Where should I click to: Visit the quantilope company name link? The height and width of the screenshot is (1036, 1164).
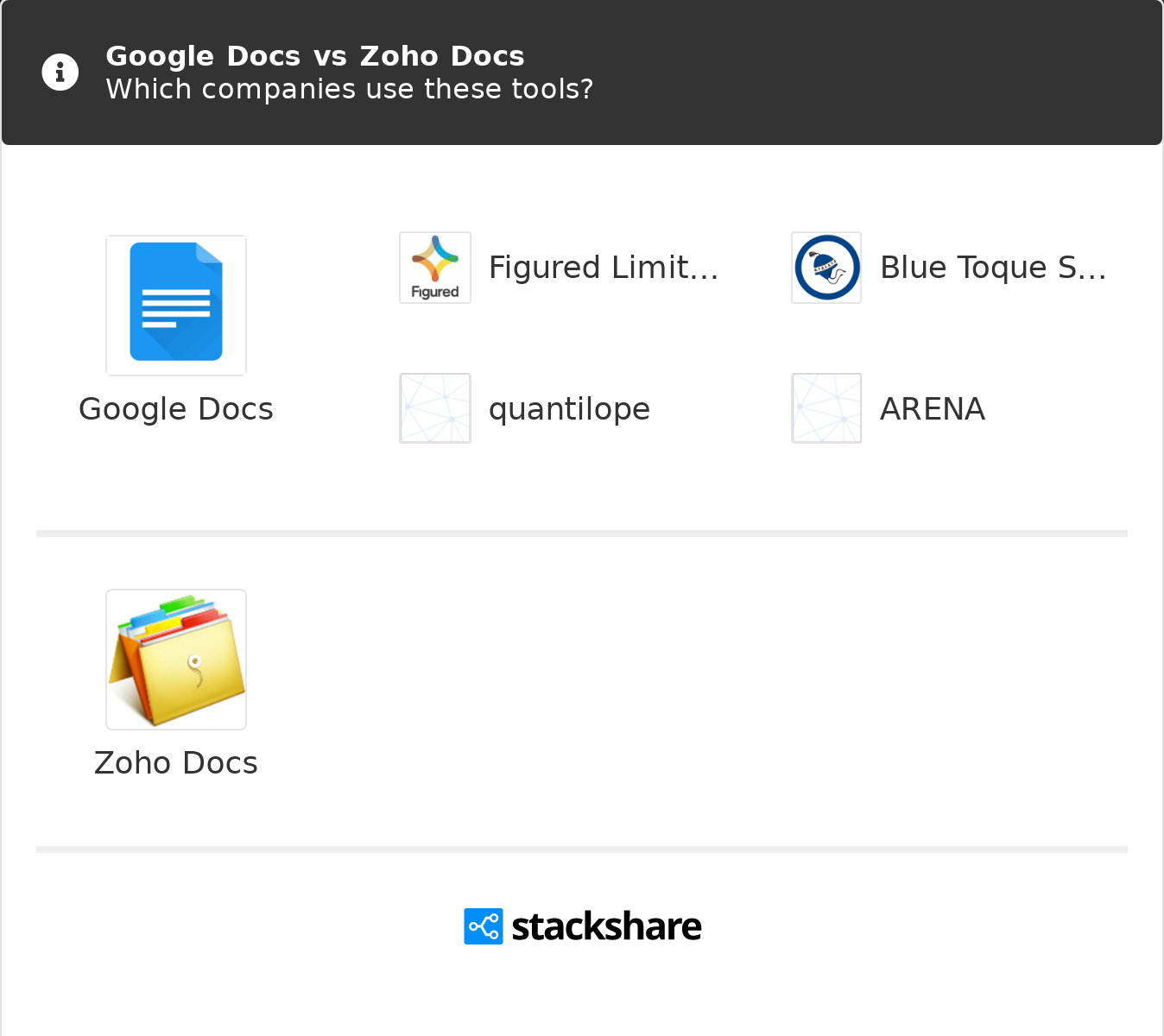tap(569, 409)
